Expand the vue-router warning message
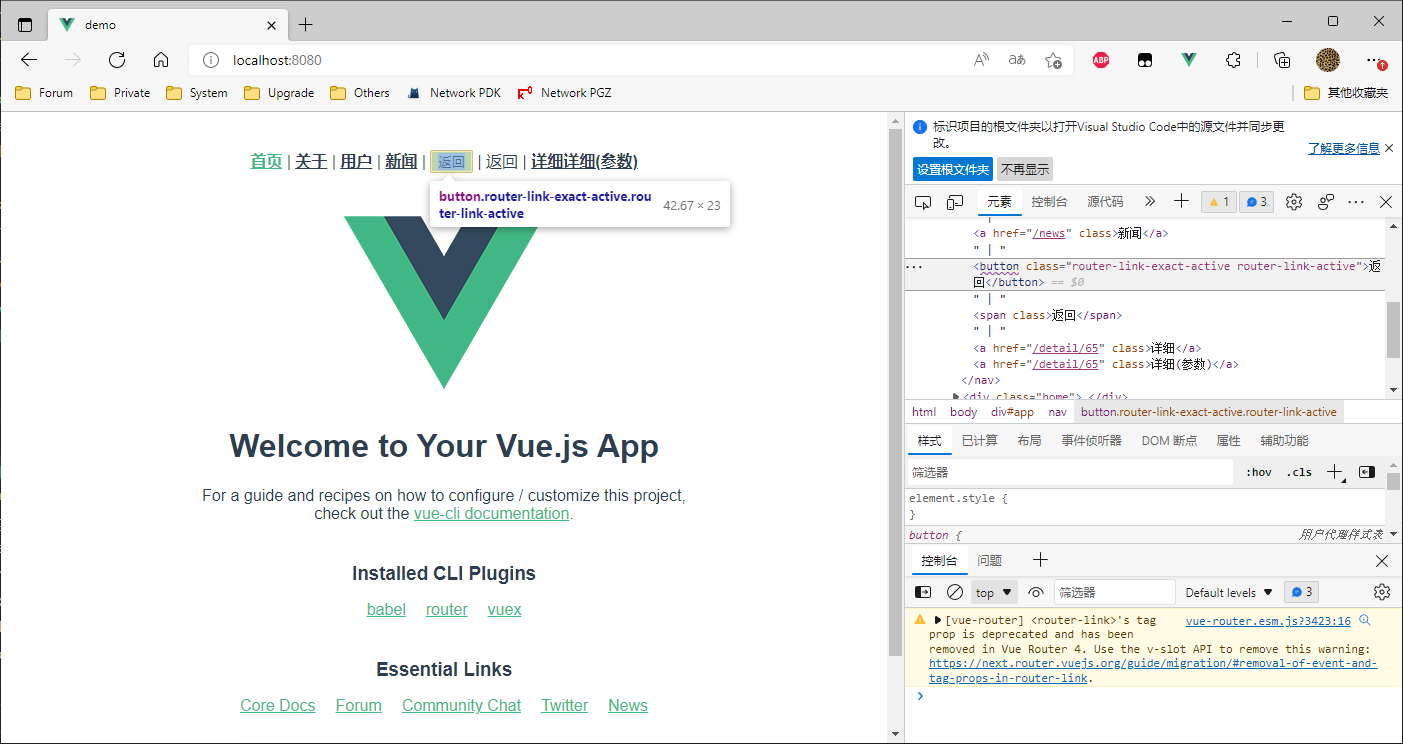Viewport: 1403px width, 744px height. click(x=937, y=621)
